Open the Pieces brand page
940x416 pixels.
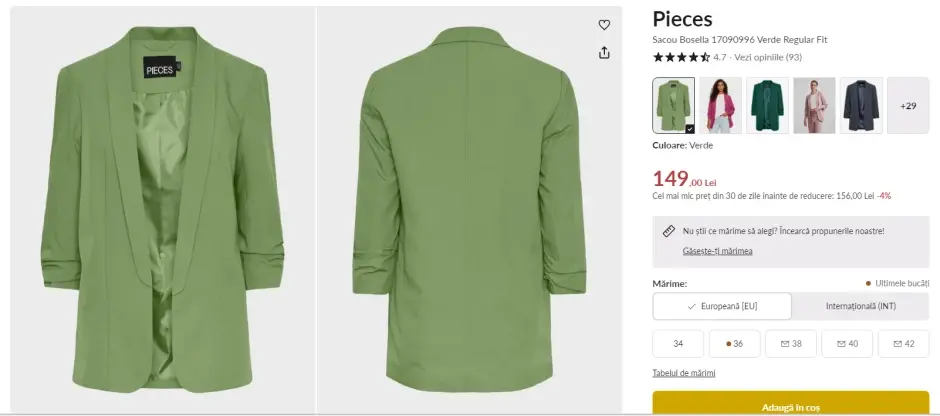pyautogui.click(x=682, y=19)
